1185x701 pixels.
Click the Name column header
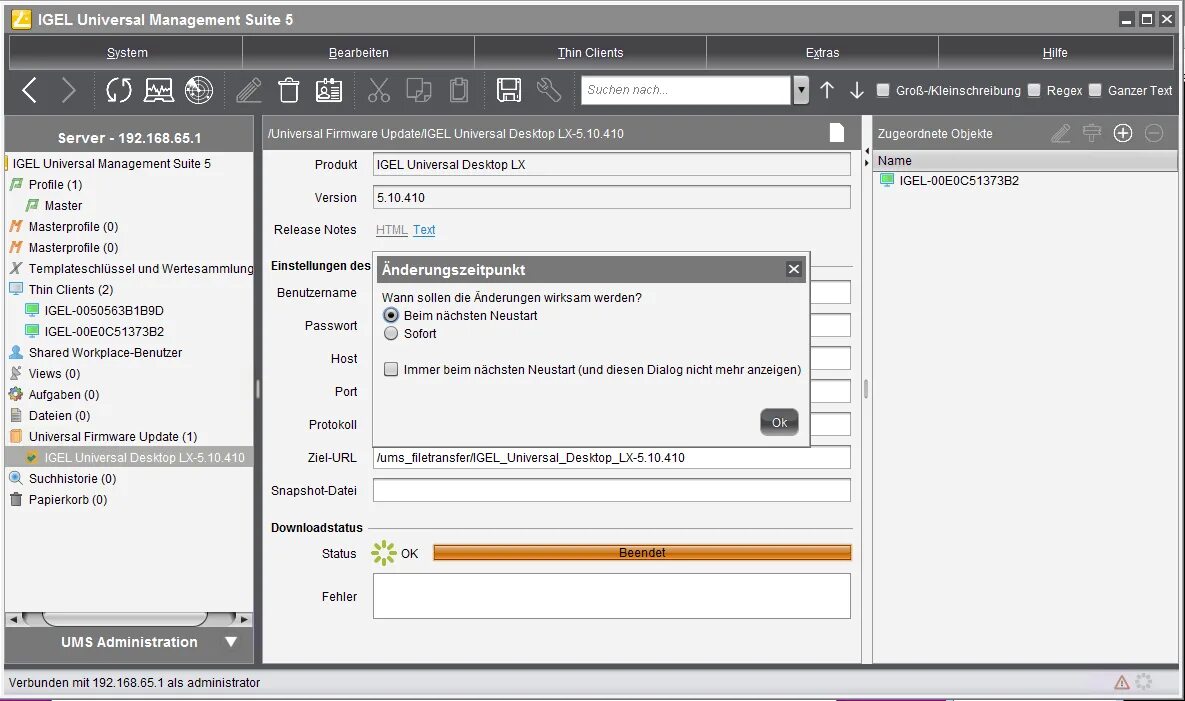(x=1026, y=160)
